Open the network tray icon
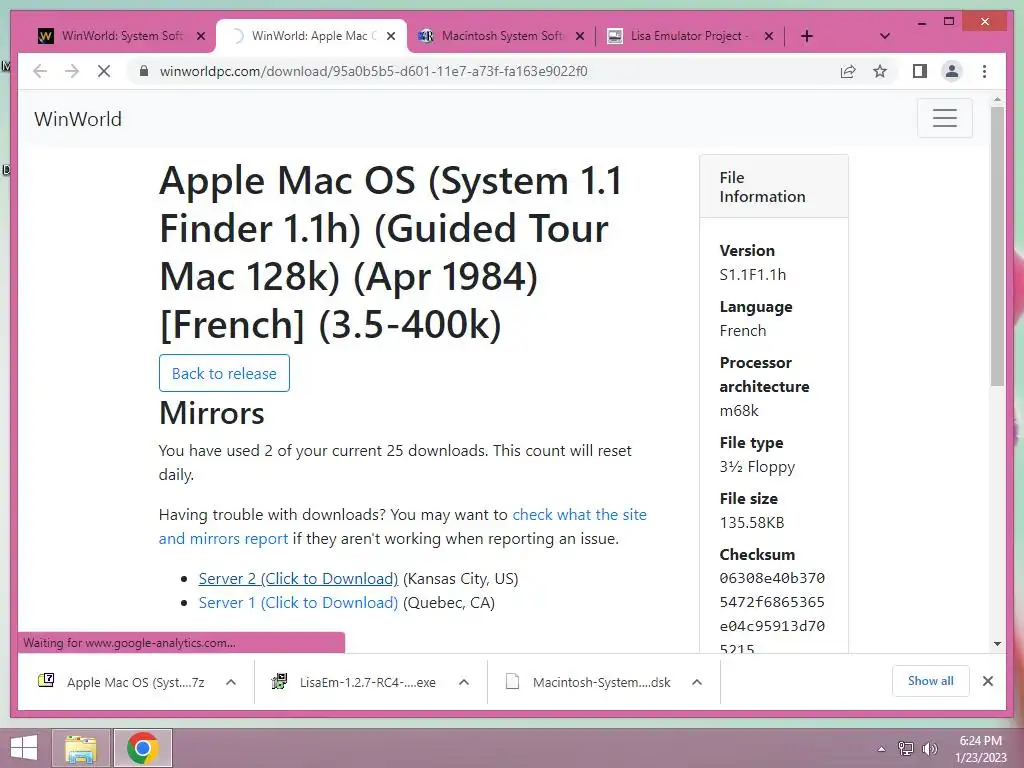1024x768 pixels. click(x=905, y=749)
